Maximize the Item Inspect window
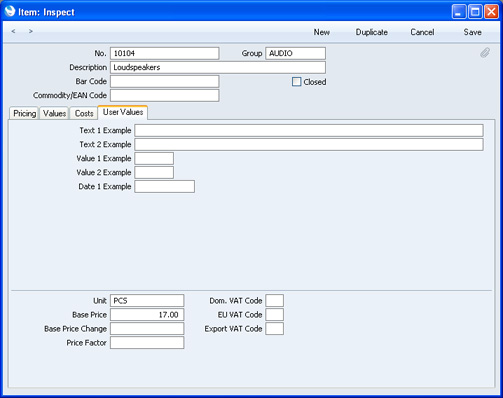 click(475, 12)
